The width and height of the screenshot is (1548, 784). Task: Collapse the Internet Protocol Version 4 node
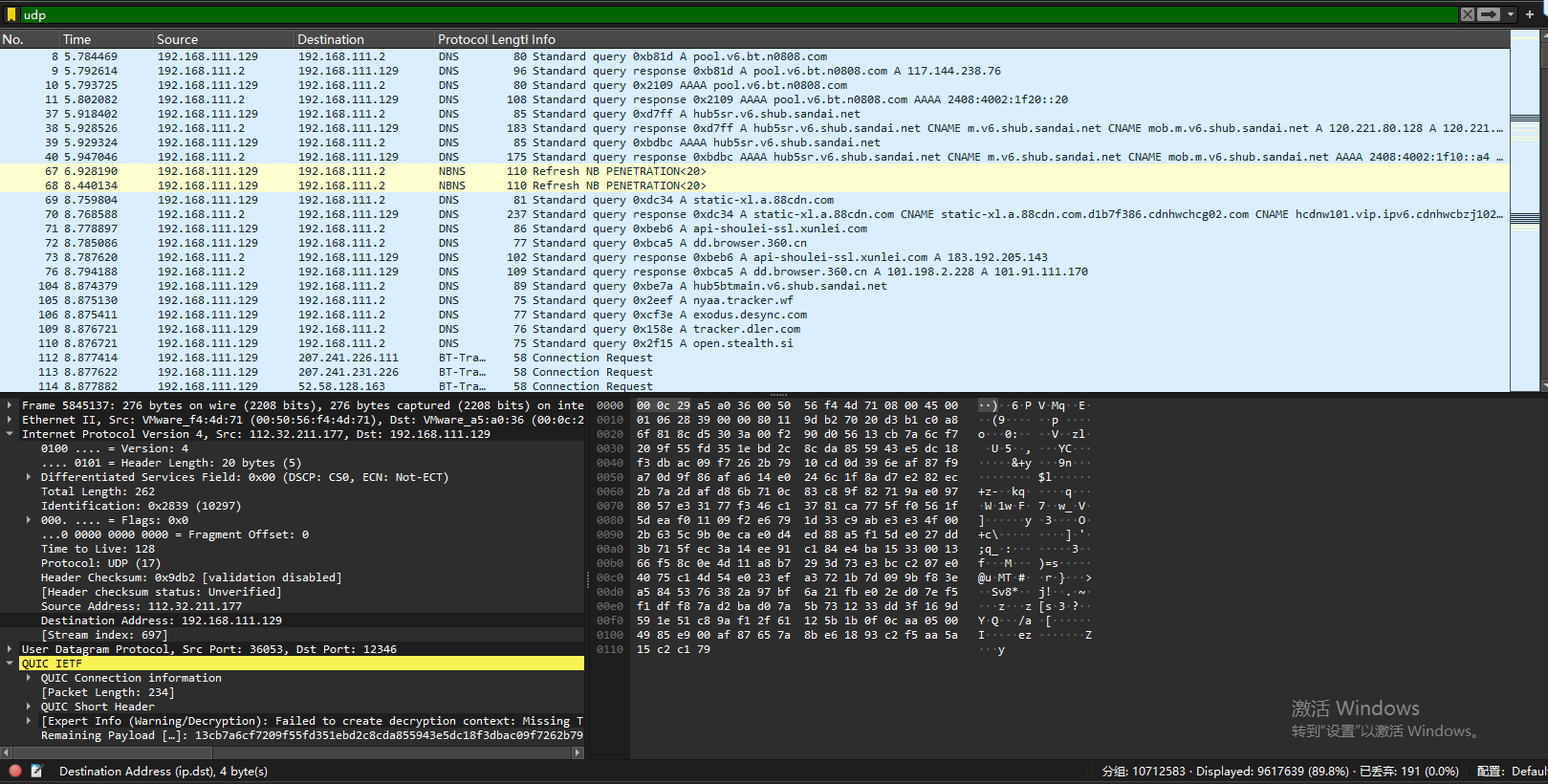click(10, 434)
